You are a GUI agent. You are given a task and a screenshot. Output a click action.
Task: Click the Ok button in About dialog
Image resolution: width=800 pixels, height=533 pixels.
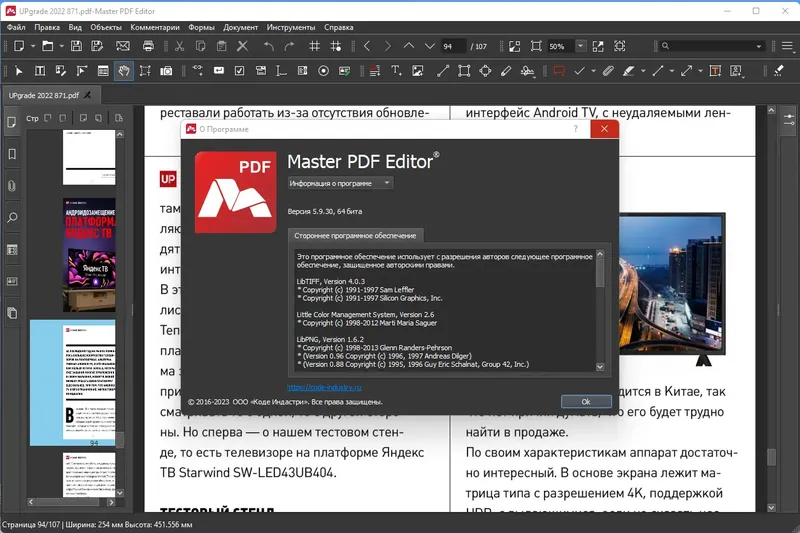586,401
